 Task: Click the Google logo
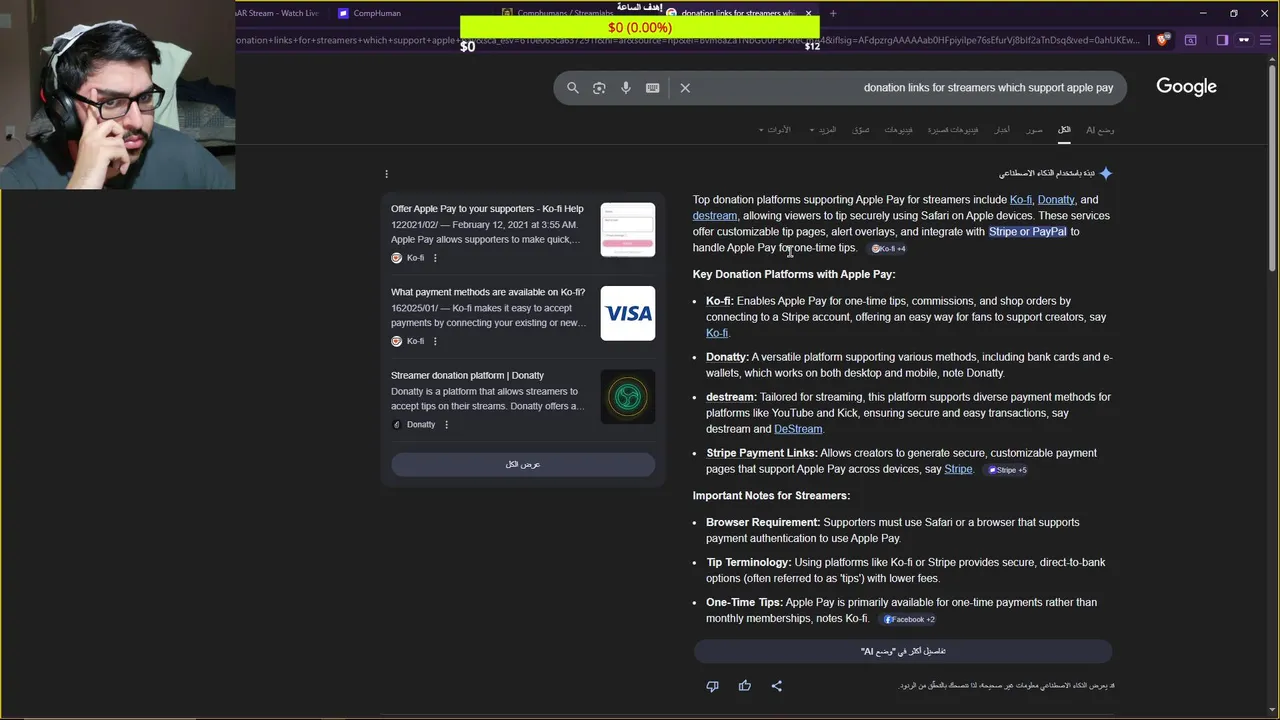1186,87
